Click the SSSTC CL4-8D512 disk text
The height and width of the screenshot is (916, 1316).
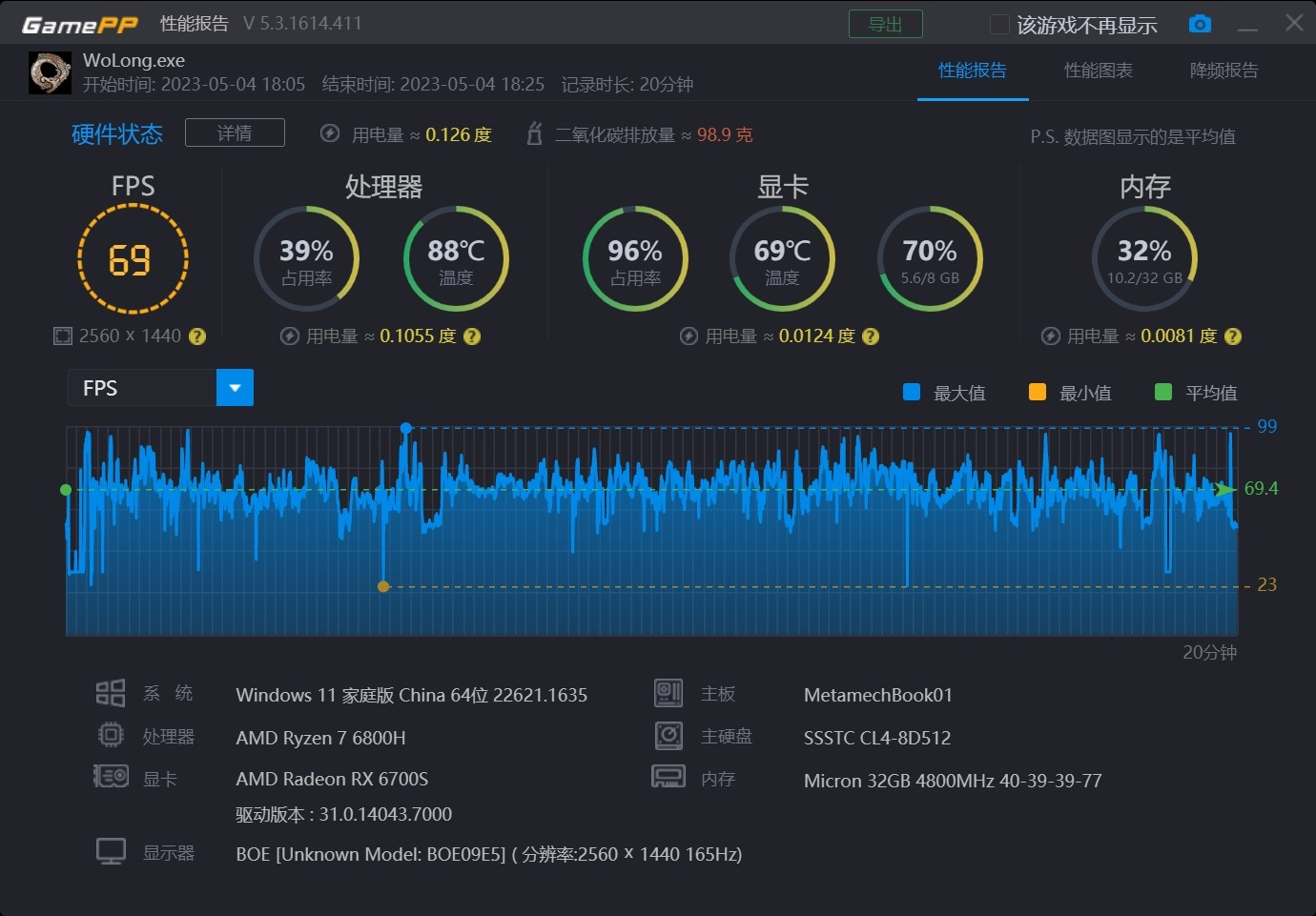click(x=877, y=738)
